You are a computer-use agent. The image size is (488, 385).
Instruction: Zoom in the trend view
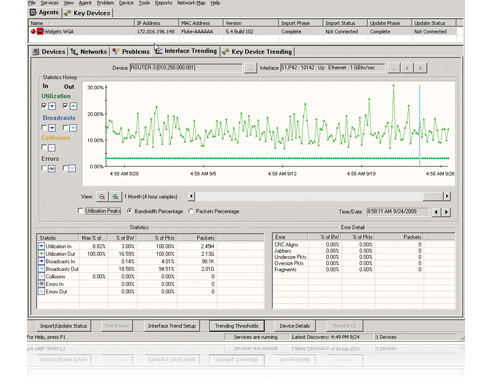point(115,197)
